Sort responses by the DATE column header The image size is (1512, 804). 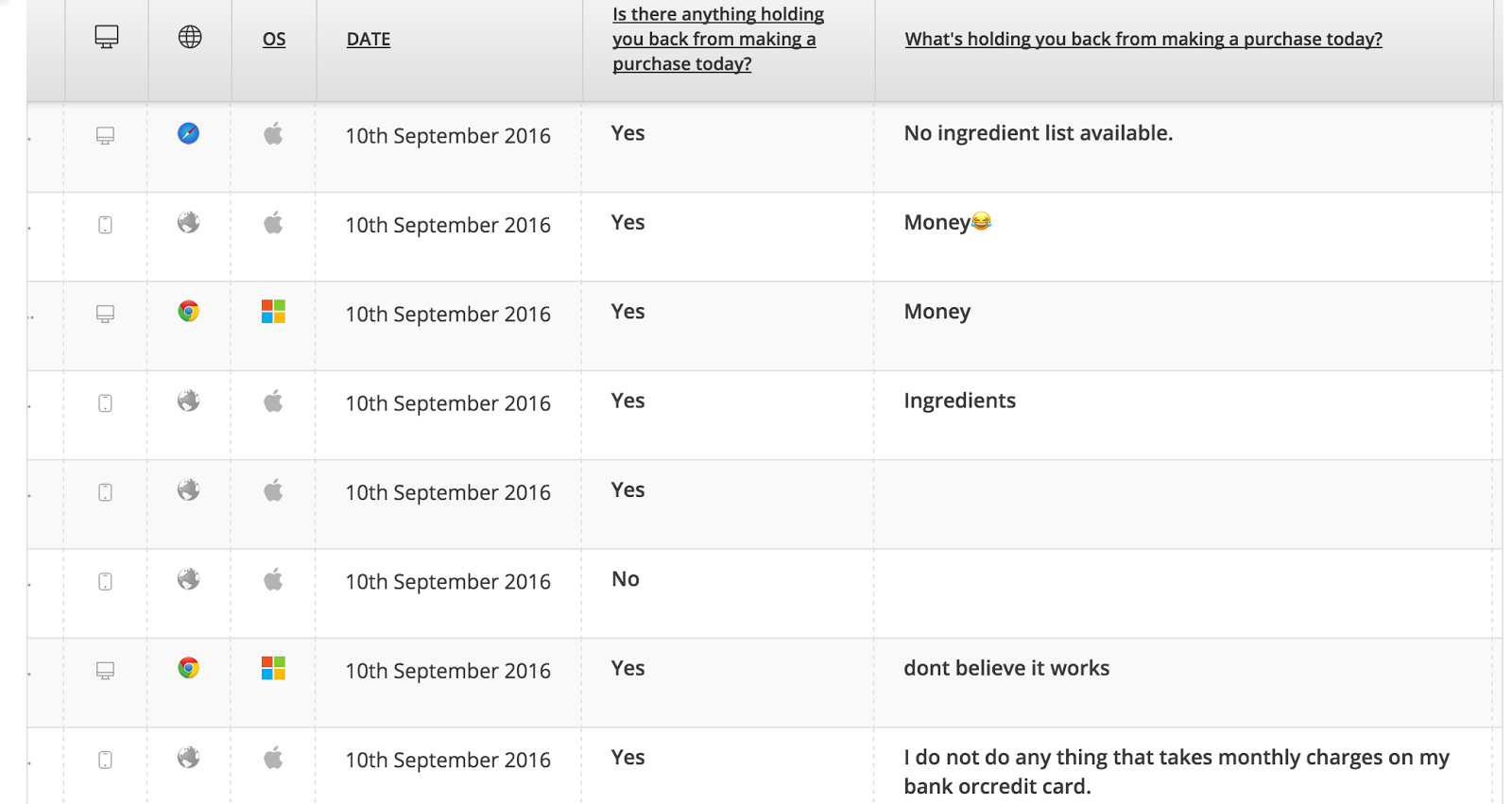(369, 39)
